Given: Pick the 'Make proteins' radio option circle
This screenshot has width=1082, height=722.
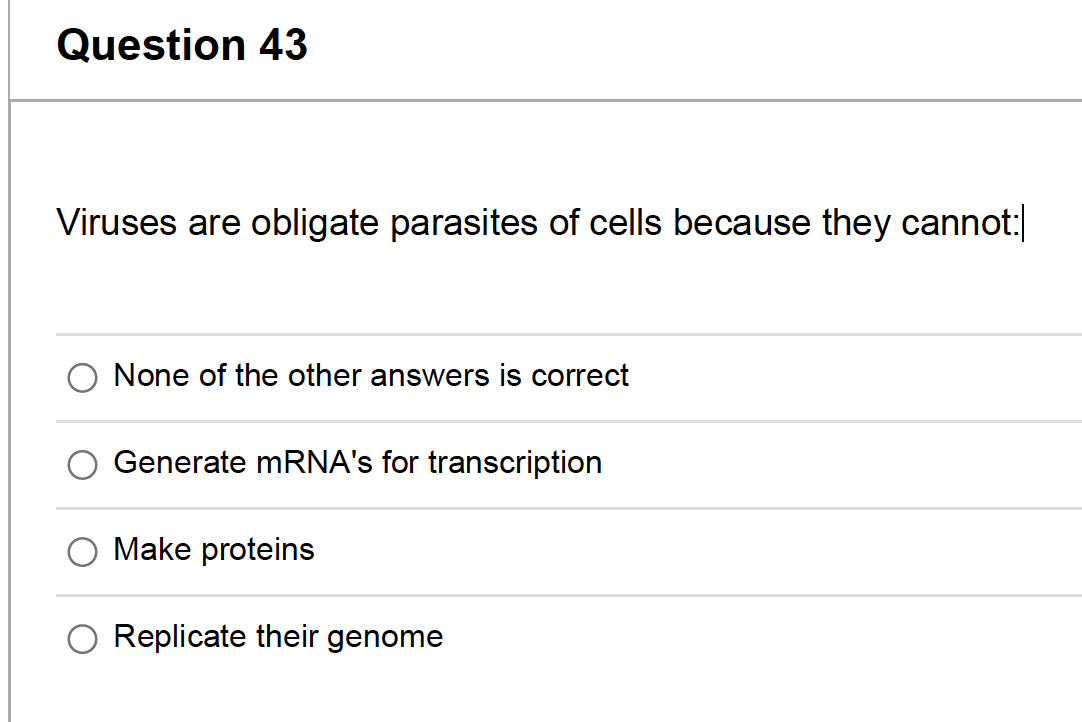Looking at the screenshot, I should (82, 551).
